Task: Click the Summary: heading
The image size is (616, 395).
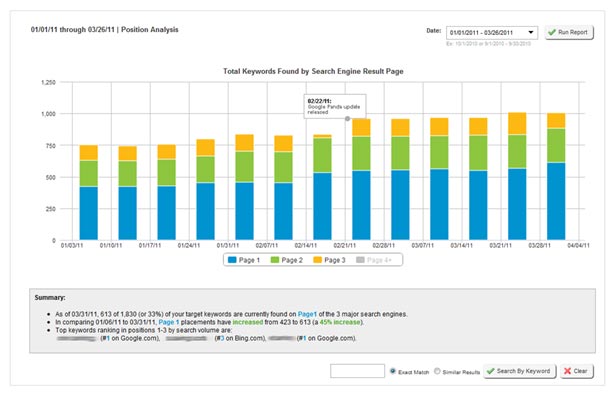Action: point(50,298)
